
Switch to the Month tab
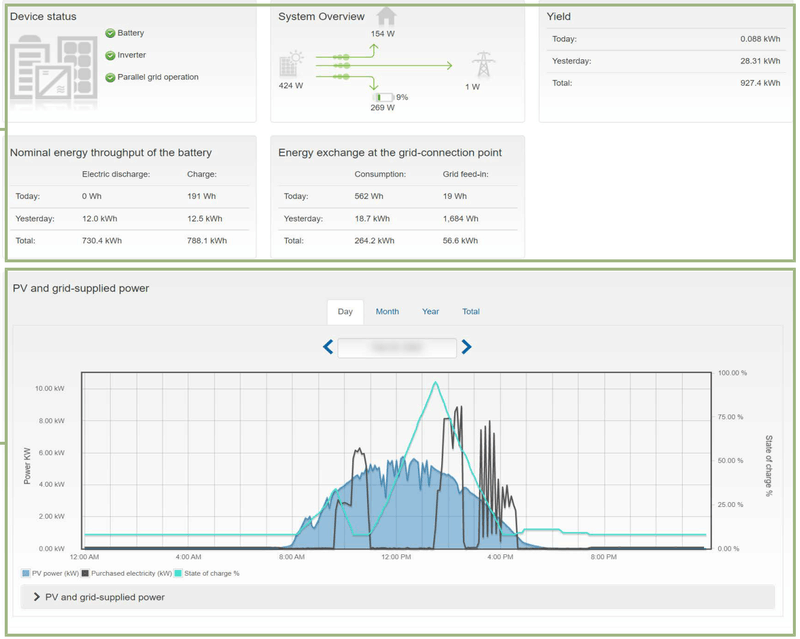point(387,311)
